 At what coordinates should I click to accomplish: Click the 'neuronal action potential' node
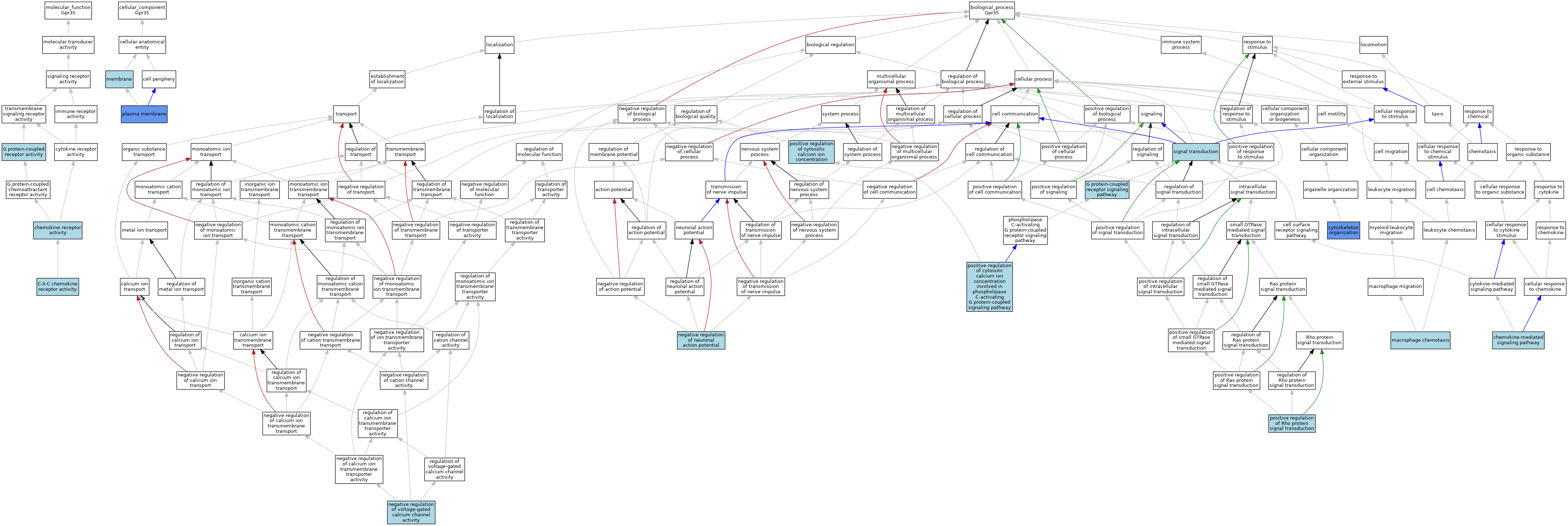tap(694, 230)
